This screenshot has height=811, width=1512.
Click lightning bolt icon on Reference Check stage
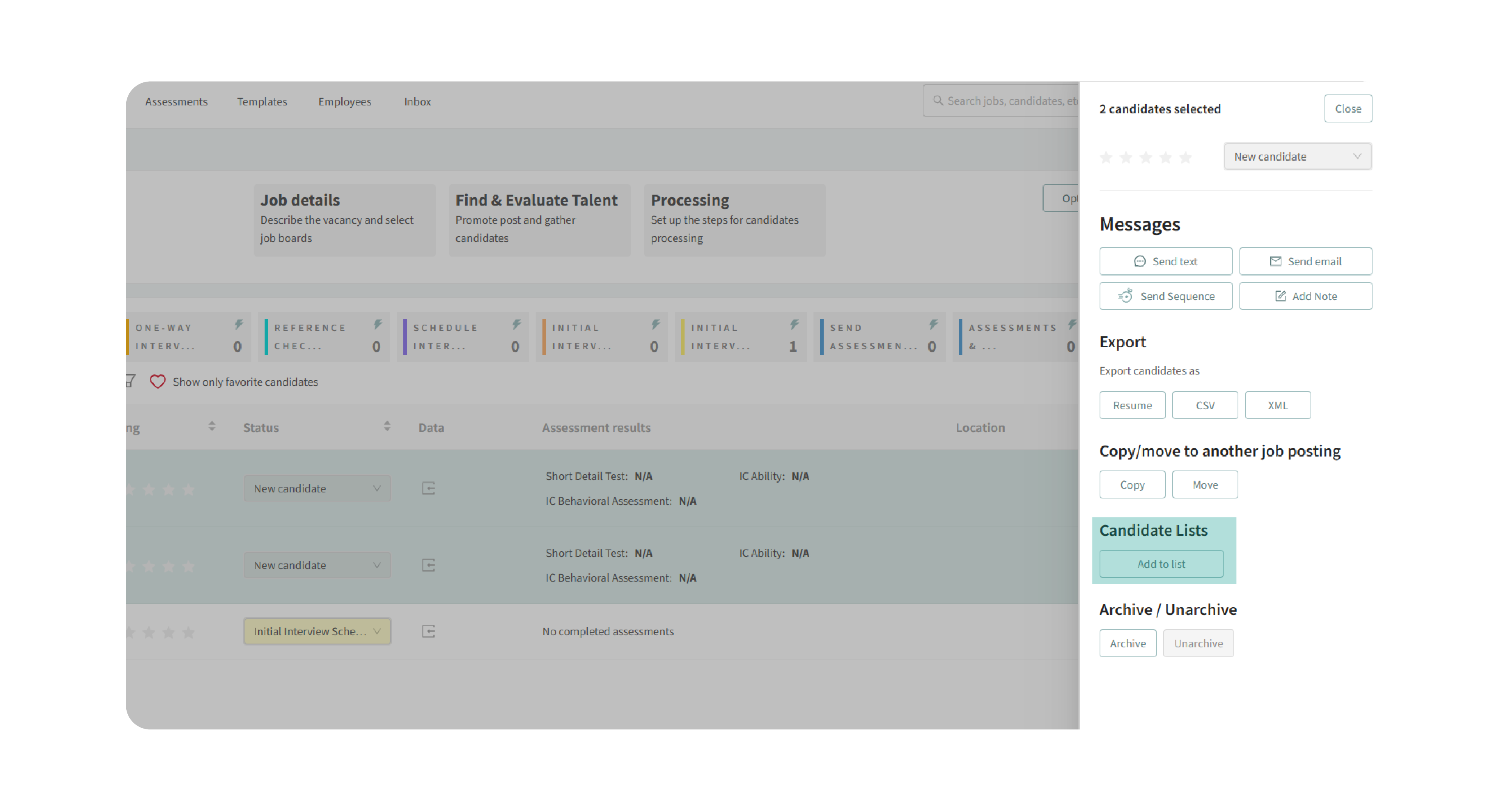tap(377, 324)
